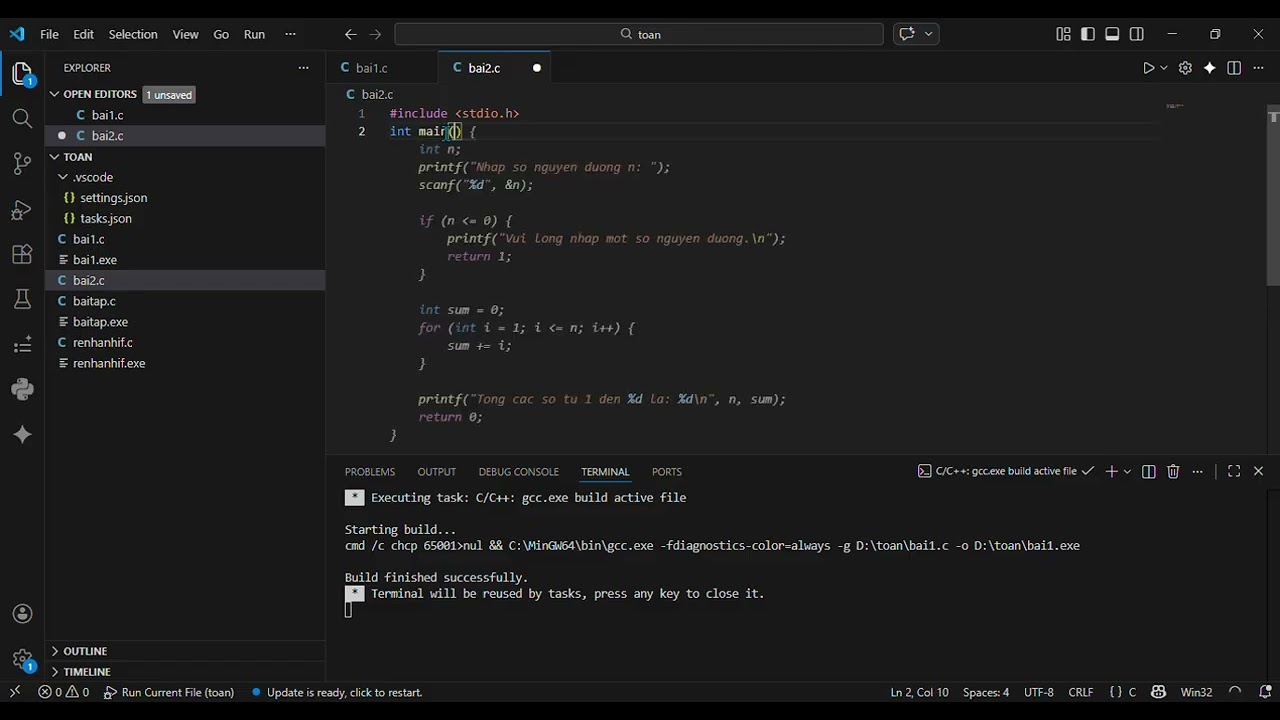This screenshot has width=1280, height=720.
Task: Click Update is ready restart message
Action: 337,692
